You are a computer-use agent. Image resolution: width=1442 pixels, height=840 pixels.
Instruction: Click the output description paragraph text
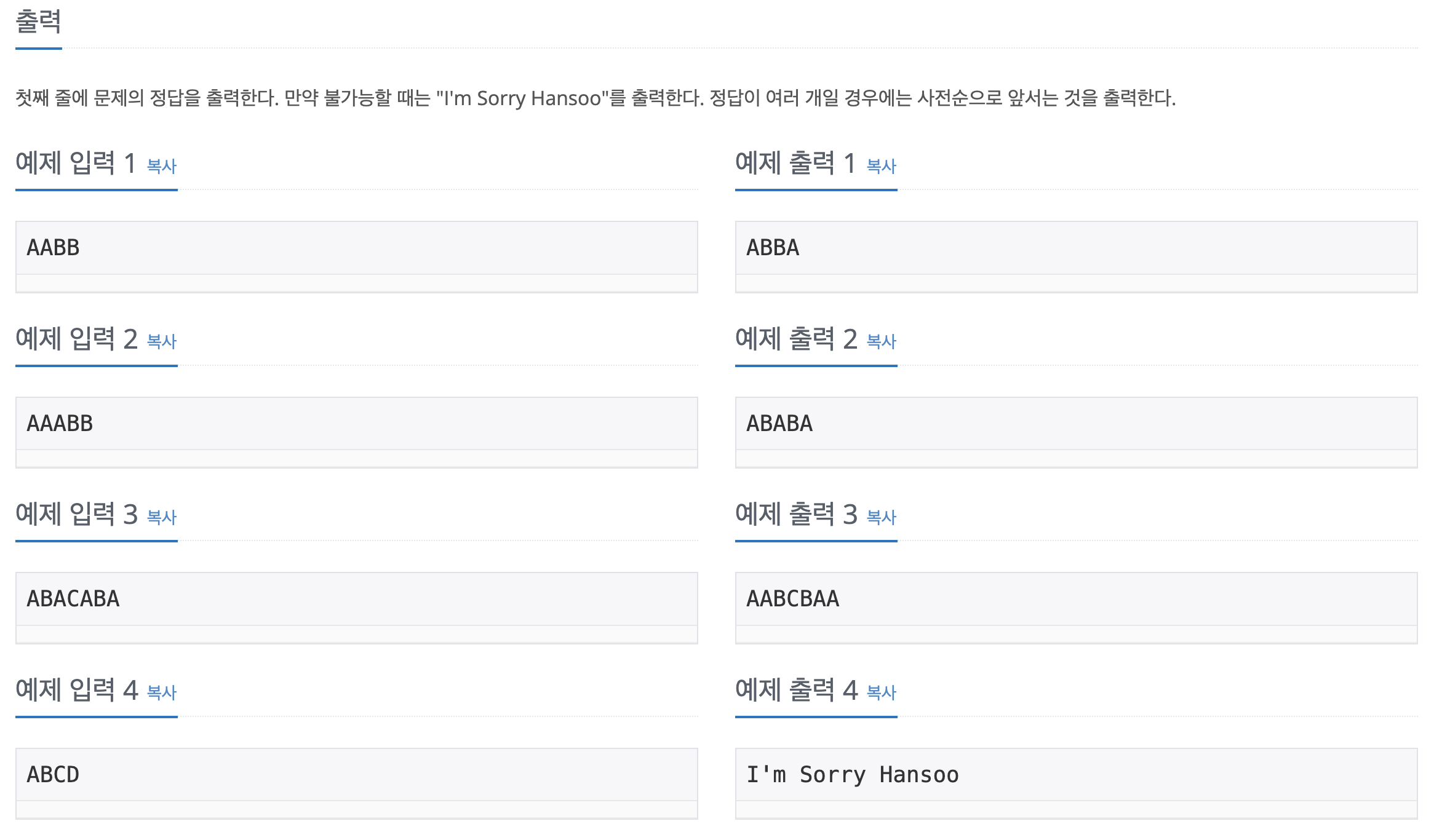coord(596,98)
